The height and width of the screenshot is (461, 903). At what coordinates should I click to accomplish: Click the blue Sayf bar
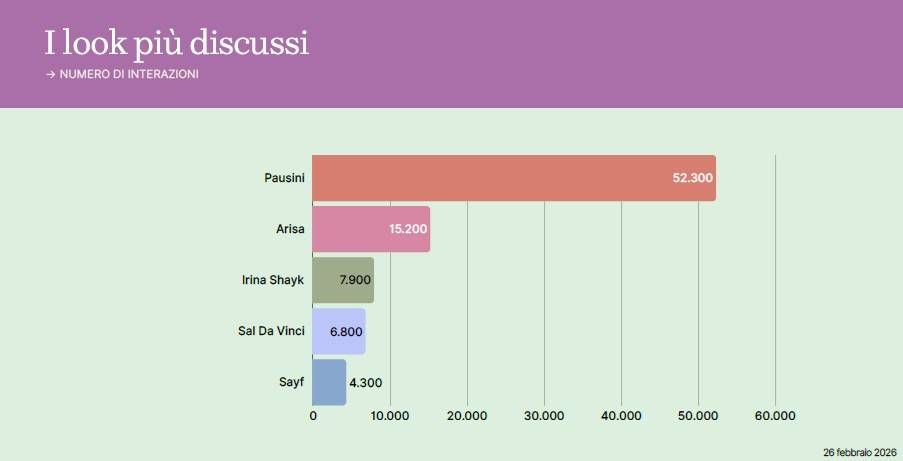tap(328, 382)
